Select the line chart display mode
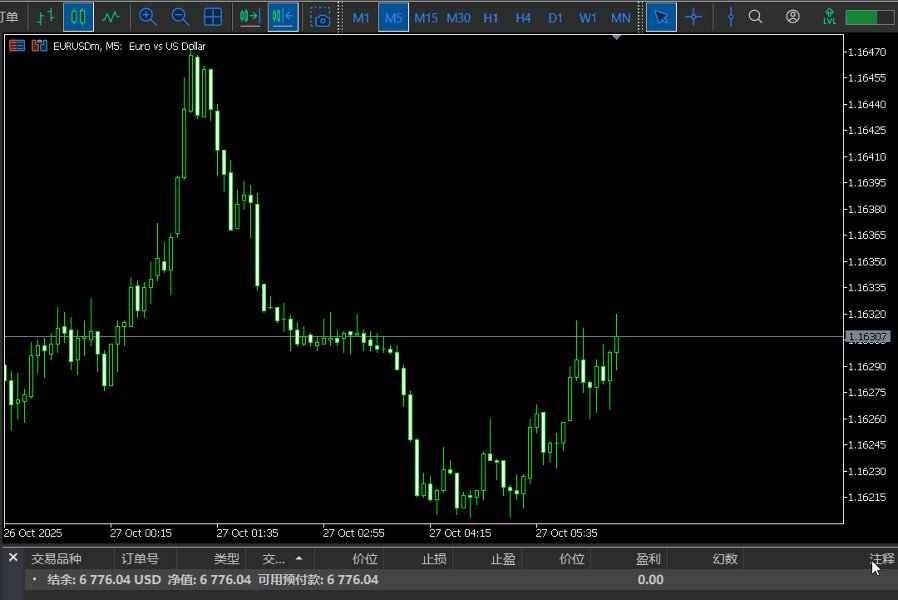 pos(112,17)
